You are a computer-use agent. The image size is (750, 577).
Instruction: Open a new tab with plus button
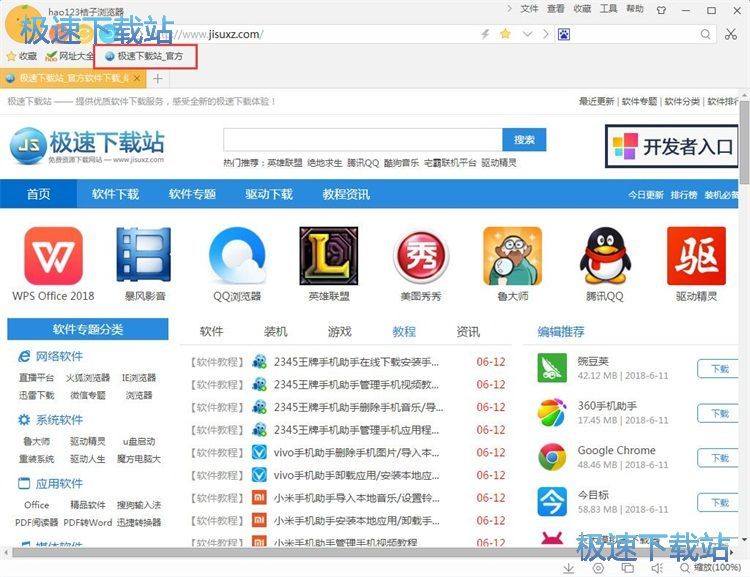click(x=158, y=78)
